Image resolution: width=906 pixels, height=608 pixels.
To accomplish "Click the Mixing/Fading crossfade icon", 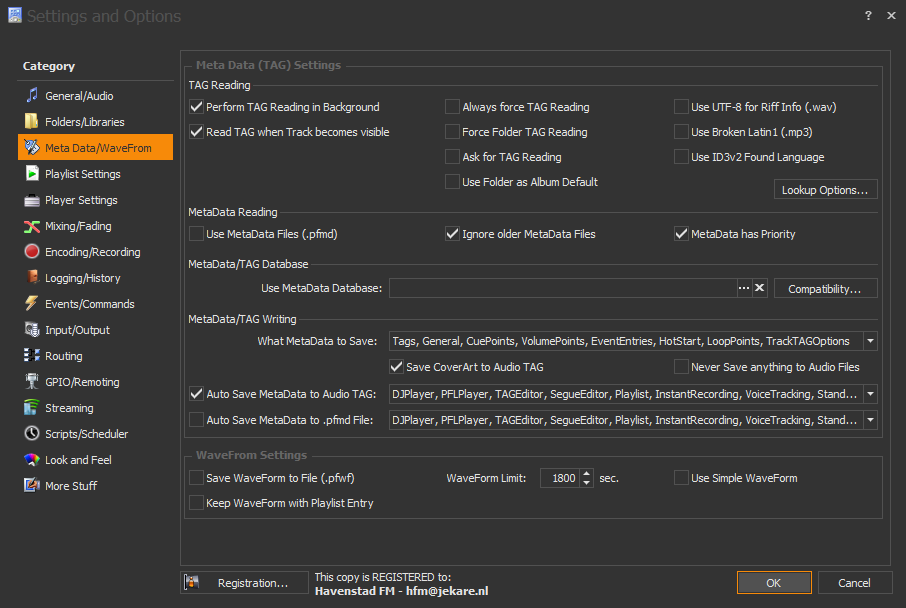I will click(32, 226).
